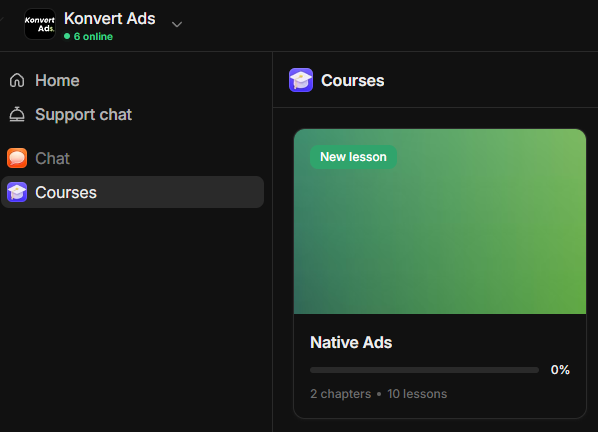598x432 pixels.
Task: Click the 6 online status text
Action: pos(93,37)
